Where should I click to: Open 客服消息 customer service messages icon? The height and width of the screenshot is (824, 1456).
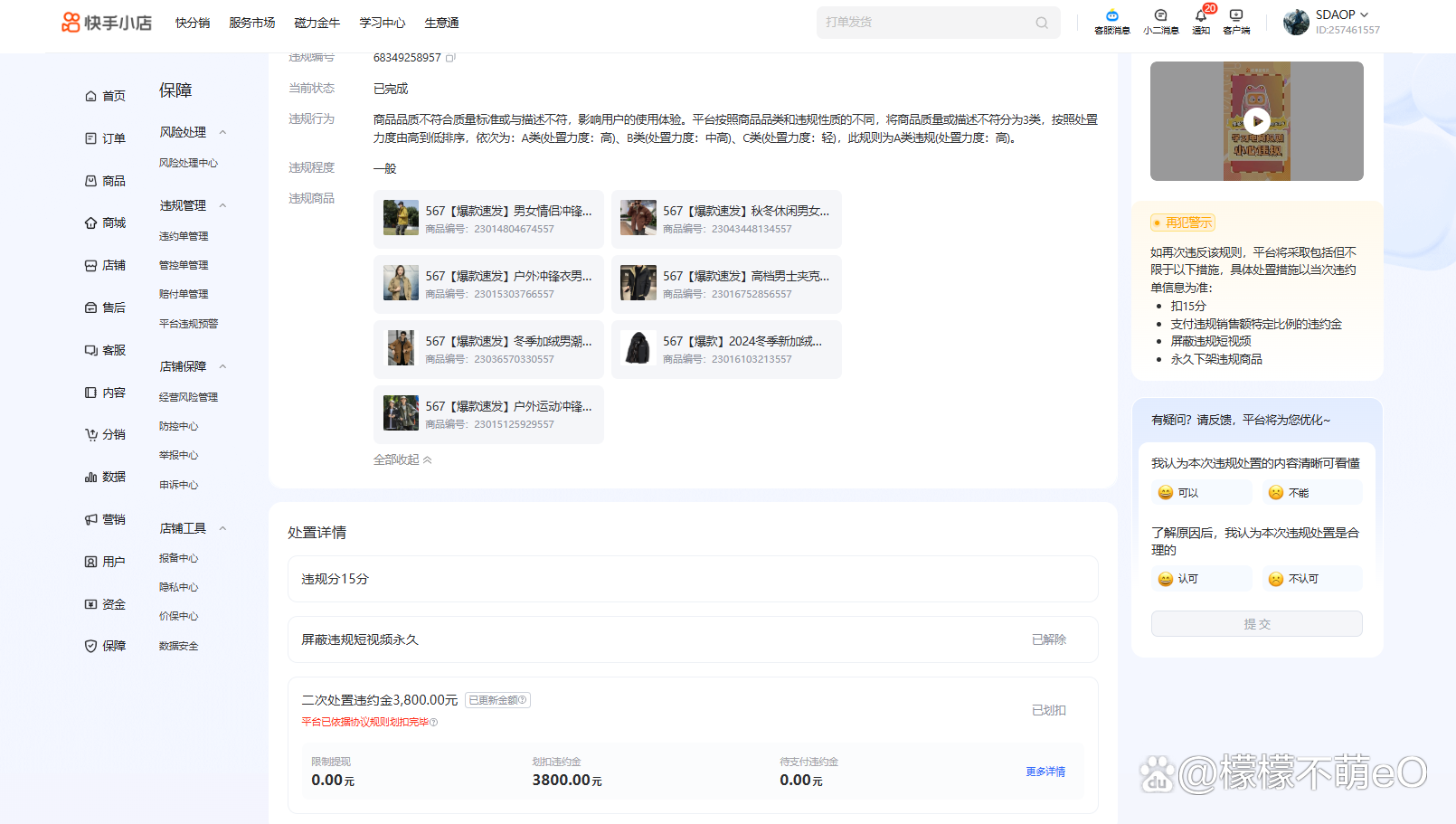click(x=1111, y=22)
